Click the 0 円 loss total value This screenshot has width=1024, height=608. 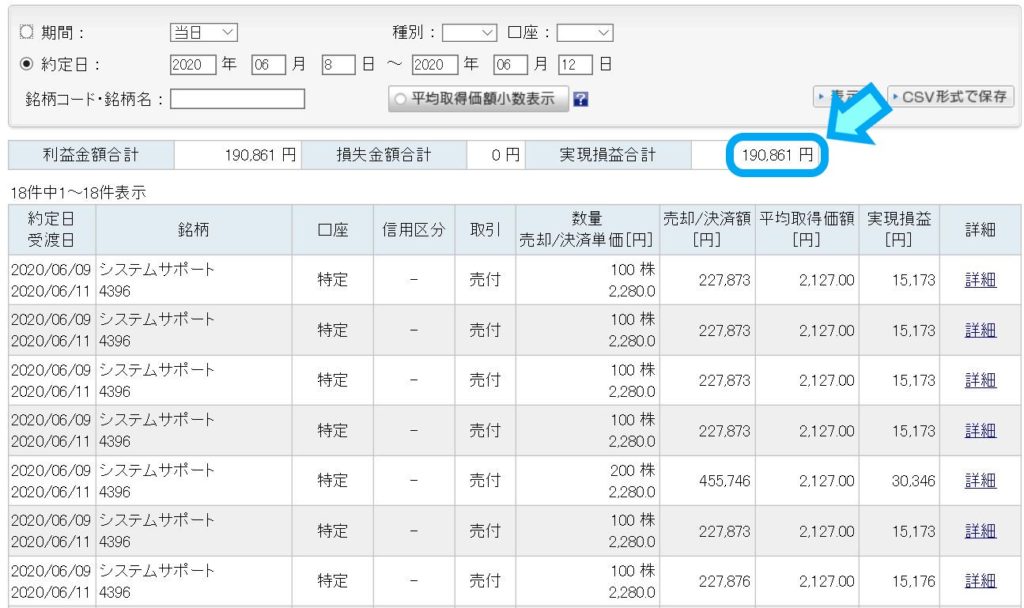[x=505, y=155]
